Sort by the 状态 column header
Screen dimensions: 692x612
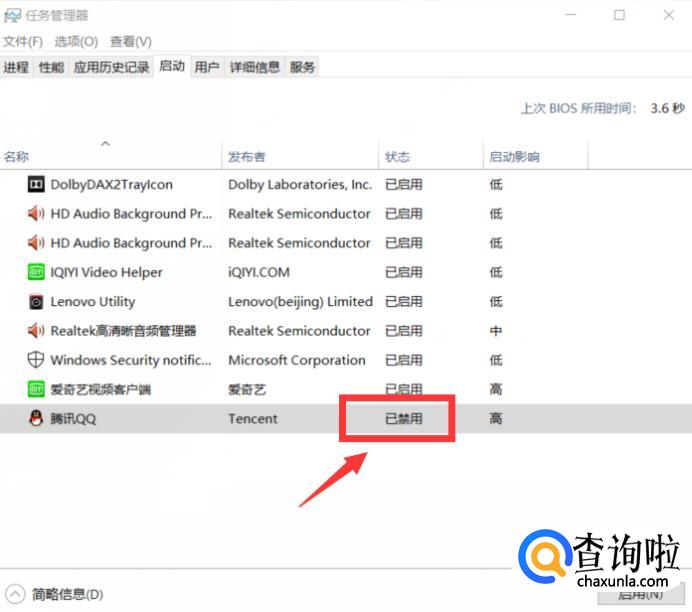(431, 156)
